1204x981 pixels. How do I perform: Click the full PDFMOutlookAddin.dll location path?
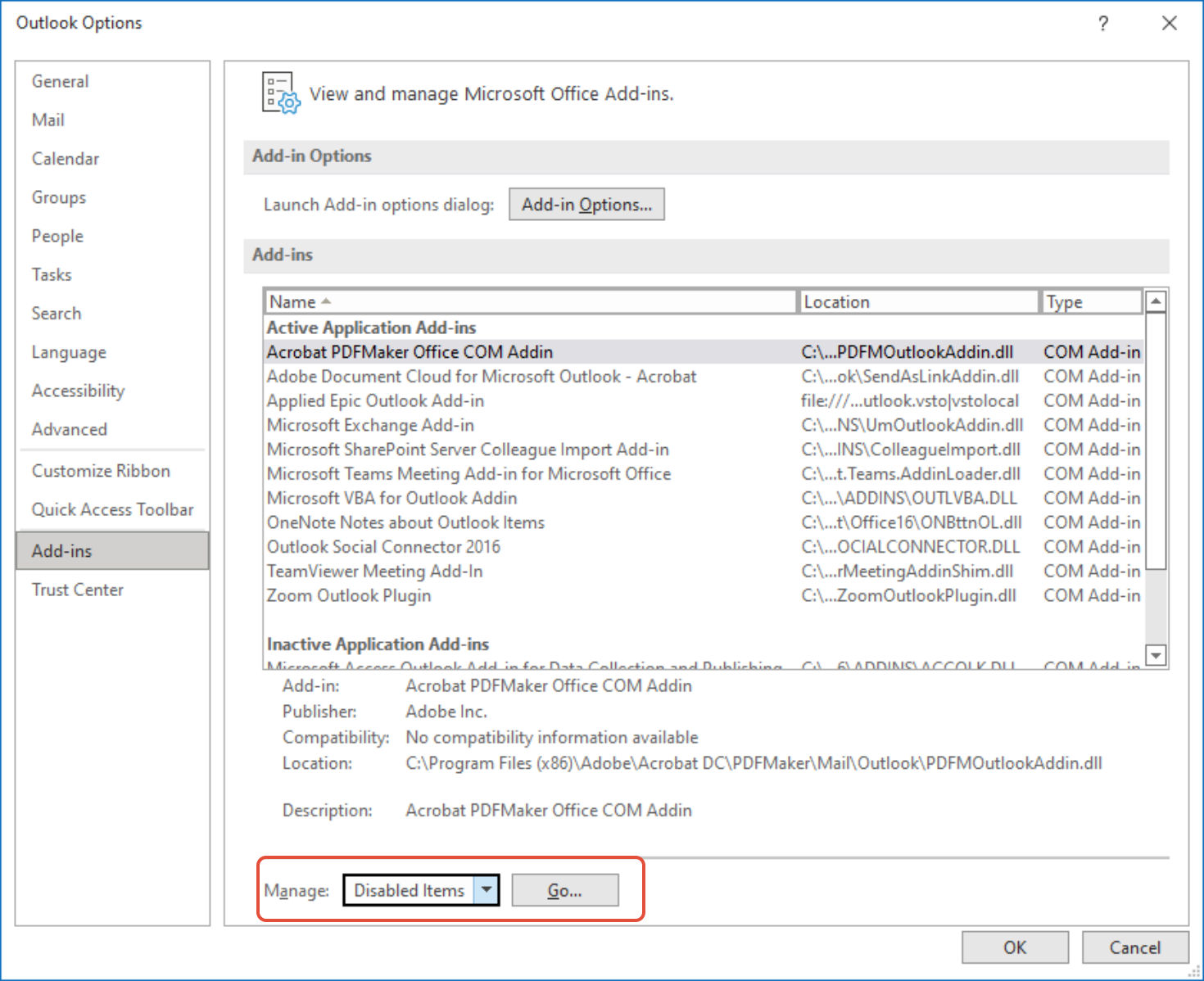[754, 763]
